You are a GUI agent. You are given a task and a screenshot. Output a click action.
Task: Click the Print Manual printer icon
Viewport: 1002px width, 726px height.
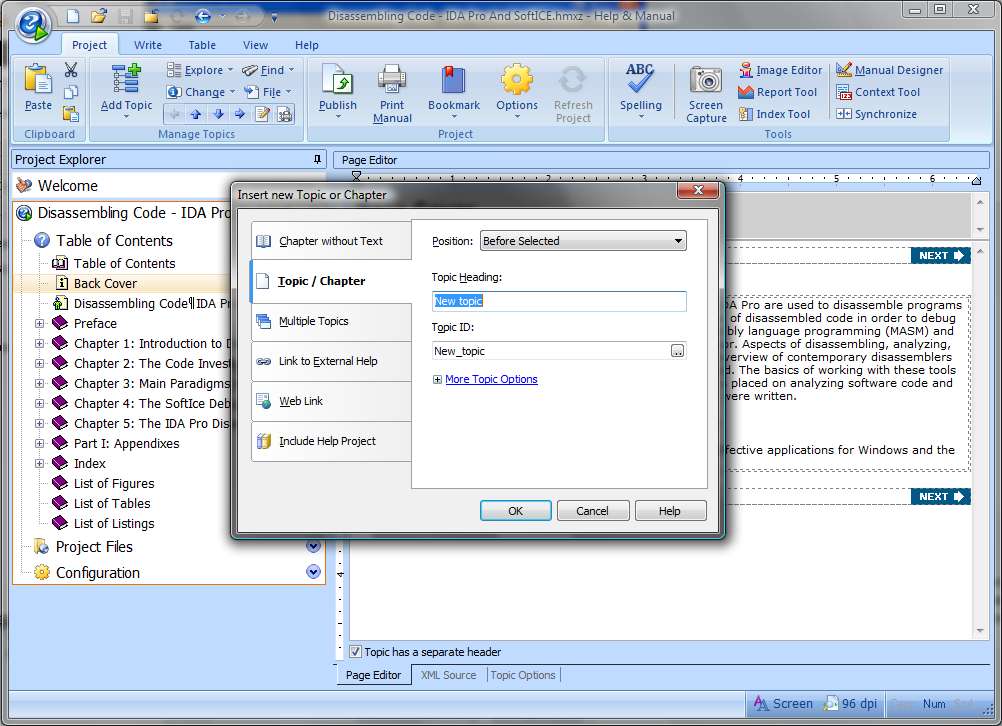(392, 79)
